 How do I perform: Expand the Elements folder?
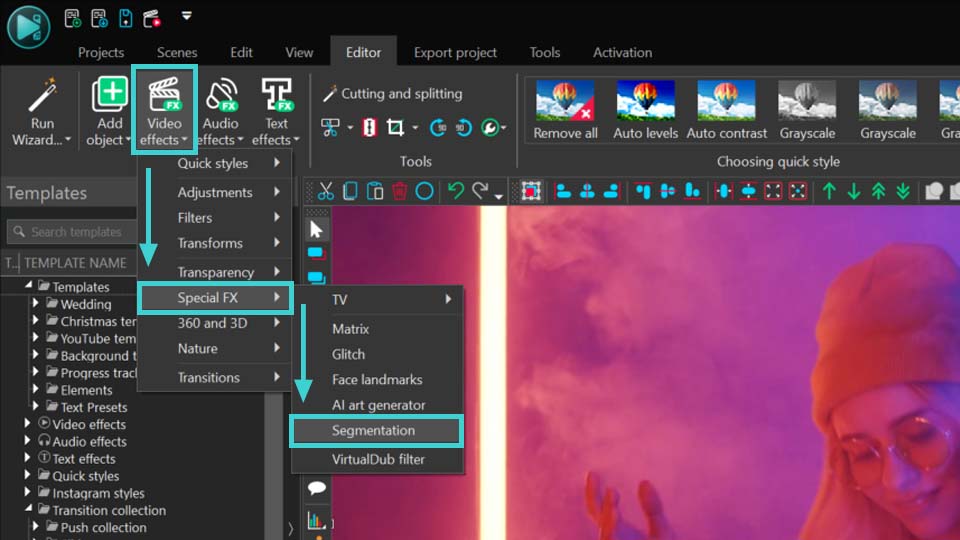click(x=36, y=389)
